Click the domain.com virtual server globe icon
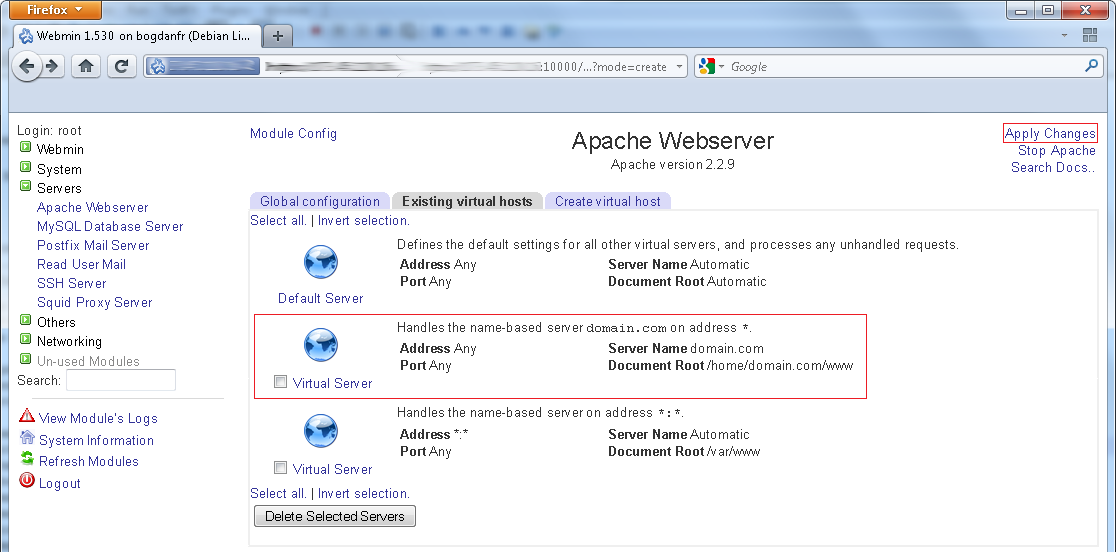Screen dimensions: 1119x552 [x=321, y=346]
